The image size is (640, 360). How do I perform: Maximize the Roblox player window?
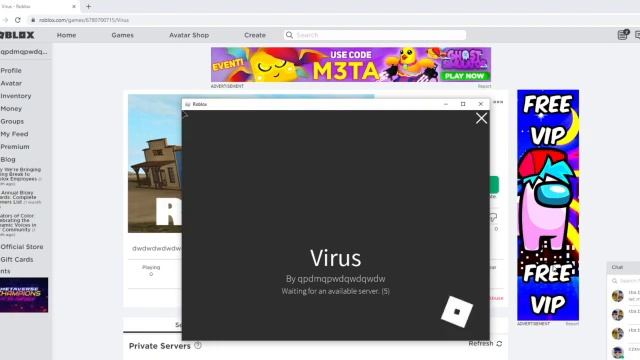[463, 104]
